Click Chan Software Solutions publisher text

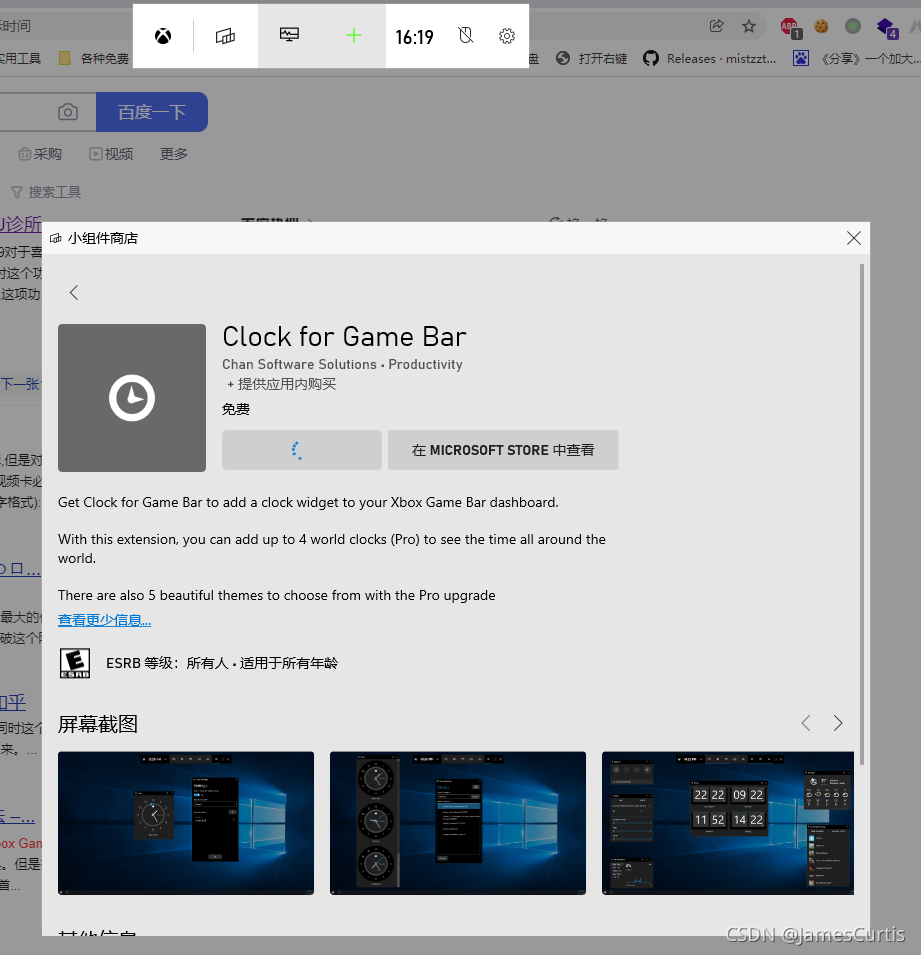click(299, 364)
